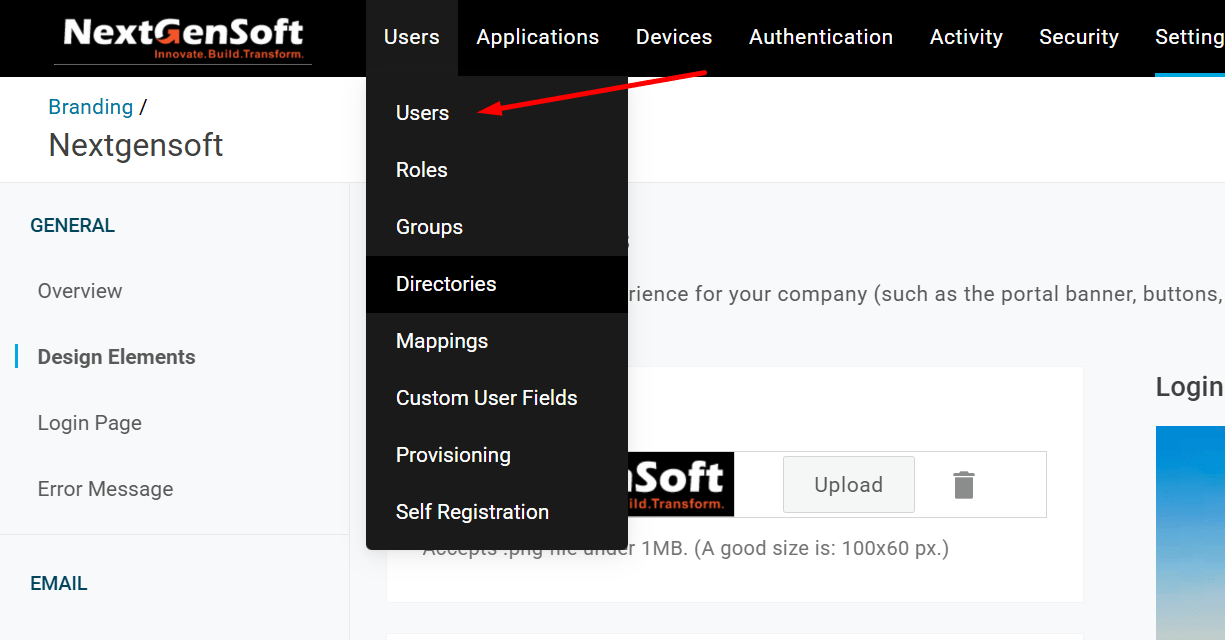
Task: Select Users from the dropdown list
Action: click(x=422, y=113)
